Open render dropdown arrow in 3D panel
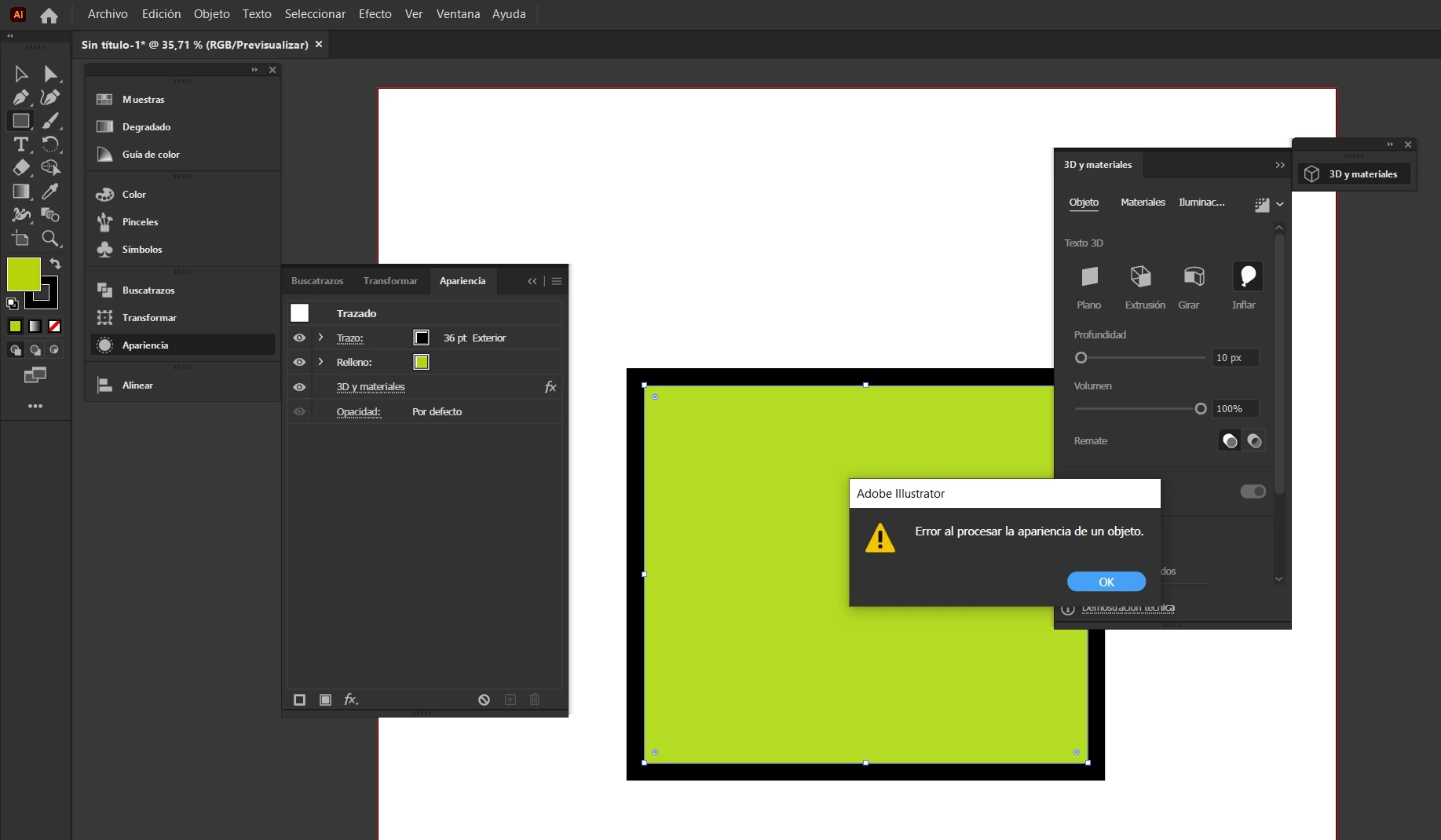Viewport: 1441px width, 840px height. coord(1280,204)
